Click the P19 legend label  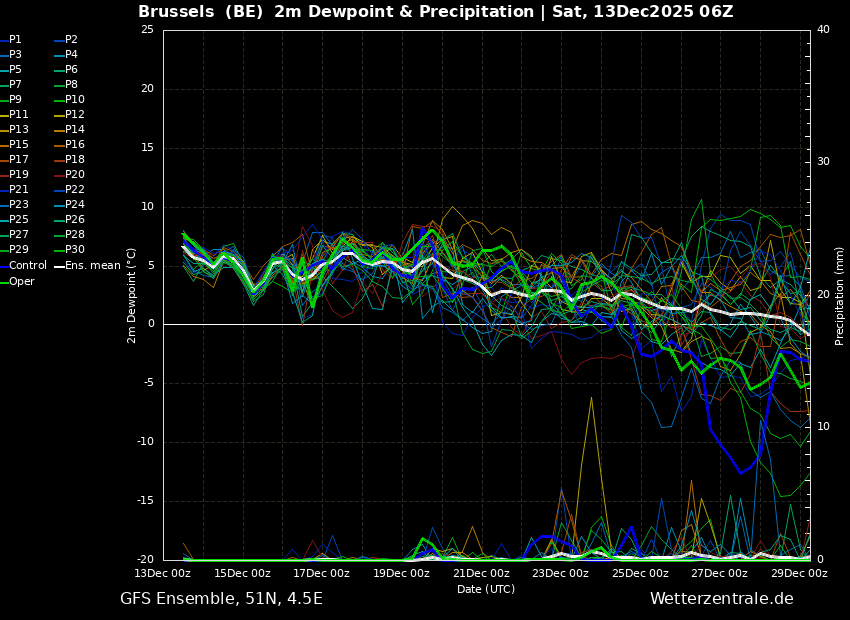click(x=19, y=175)
